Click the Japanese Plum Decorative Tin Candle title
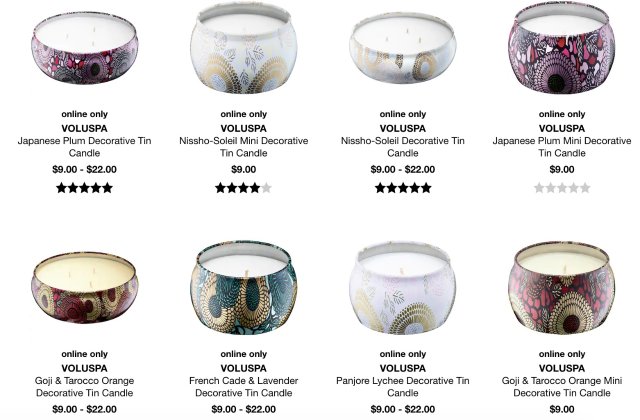The width and height of the screenshot is (640, 420). (x=84, y=147)
